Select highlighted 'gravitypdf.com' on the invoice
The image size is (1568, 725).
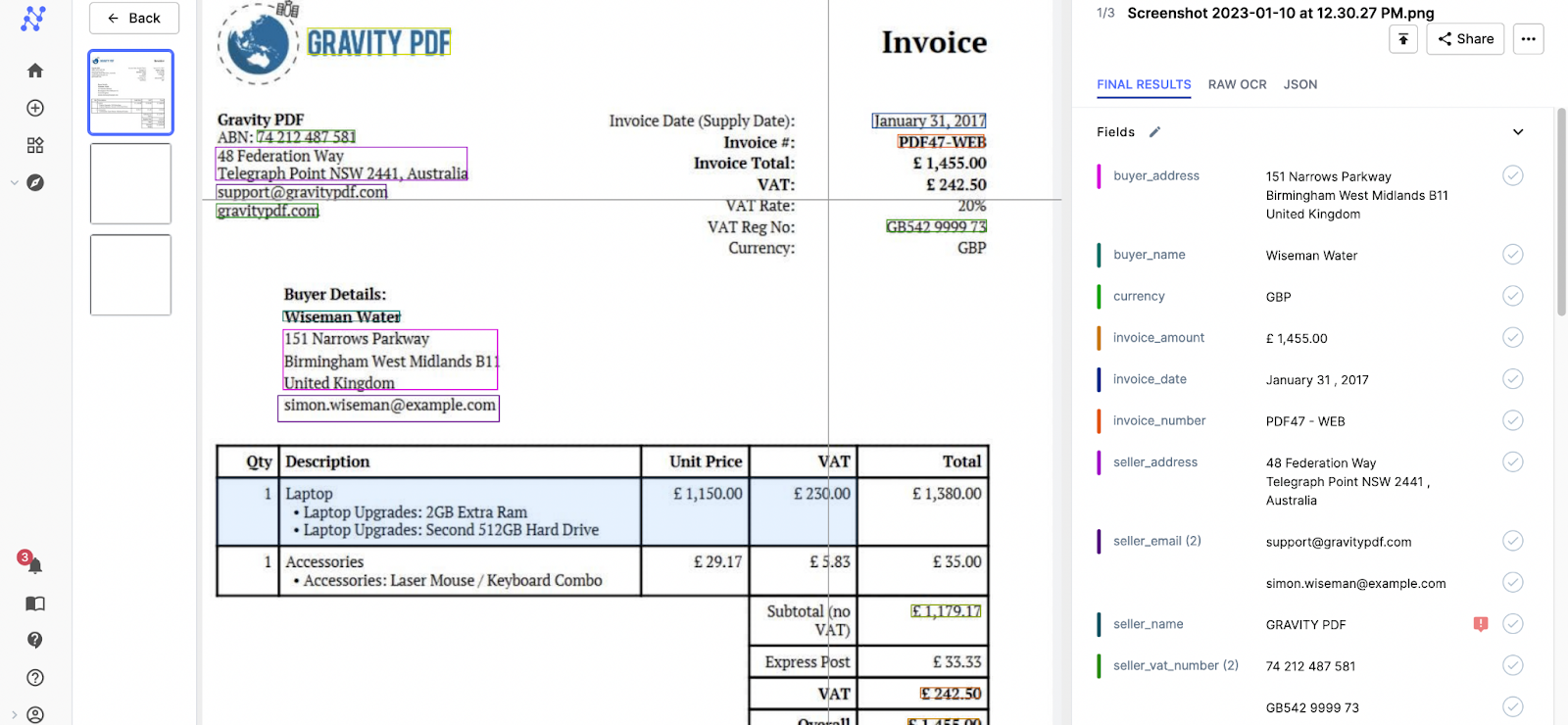(x=268, y=211)
